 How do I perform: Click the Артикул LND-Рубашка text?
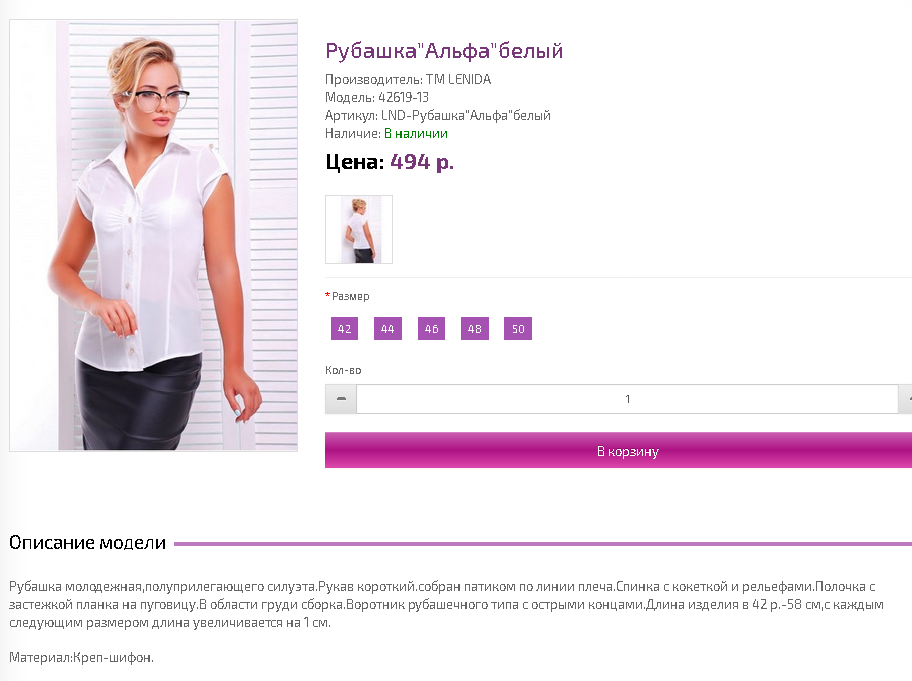pyautogui.click(x=437, y=115)
